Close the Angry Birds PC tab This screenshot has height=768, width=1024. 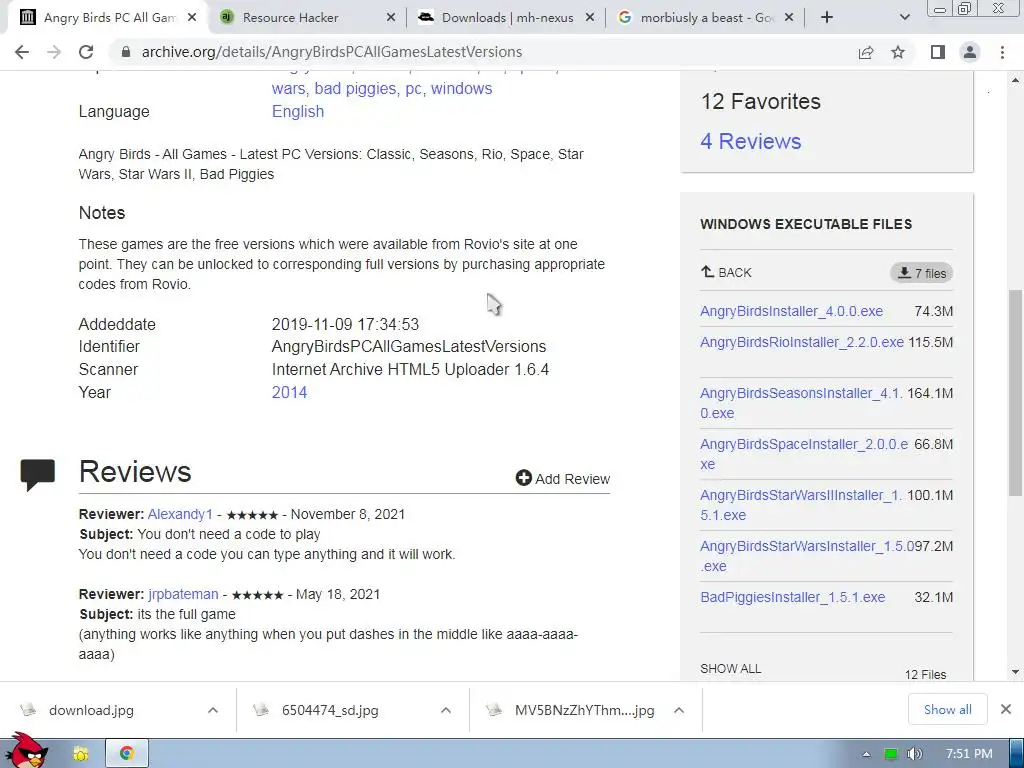[x=192, y=18]
